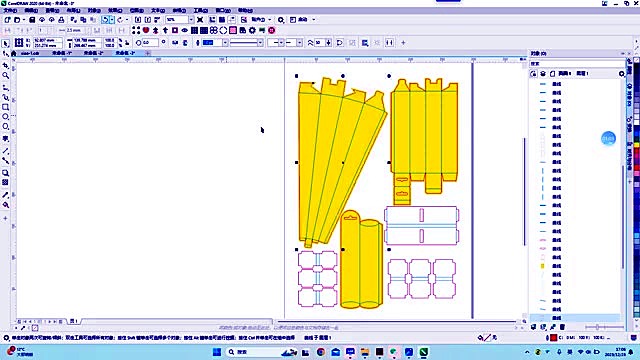Open the 编辑 (Edit) menu
This screenshot has height=360, width=640.
click(31, 10)
